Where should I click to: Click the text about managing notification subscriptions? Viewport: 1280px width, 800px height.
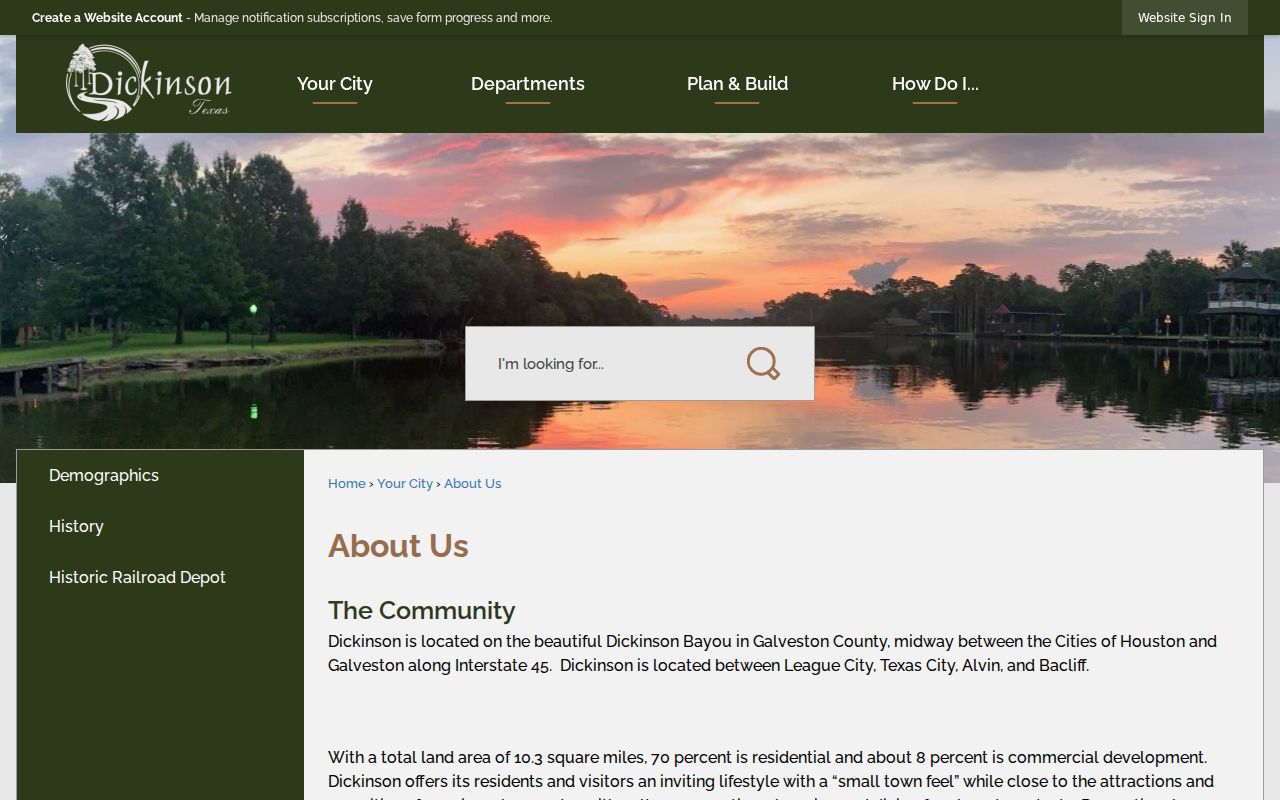[x=373, y=18]
